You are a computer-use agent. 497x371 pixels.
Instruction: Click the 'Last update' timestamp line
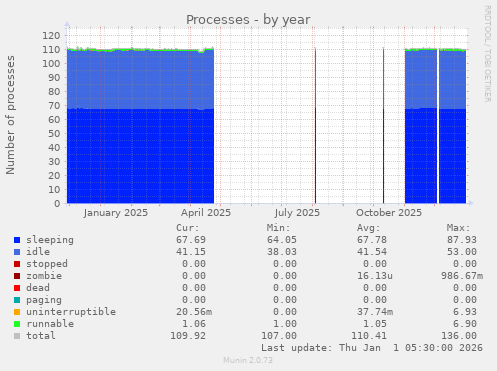372,348
